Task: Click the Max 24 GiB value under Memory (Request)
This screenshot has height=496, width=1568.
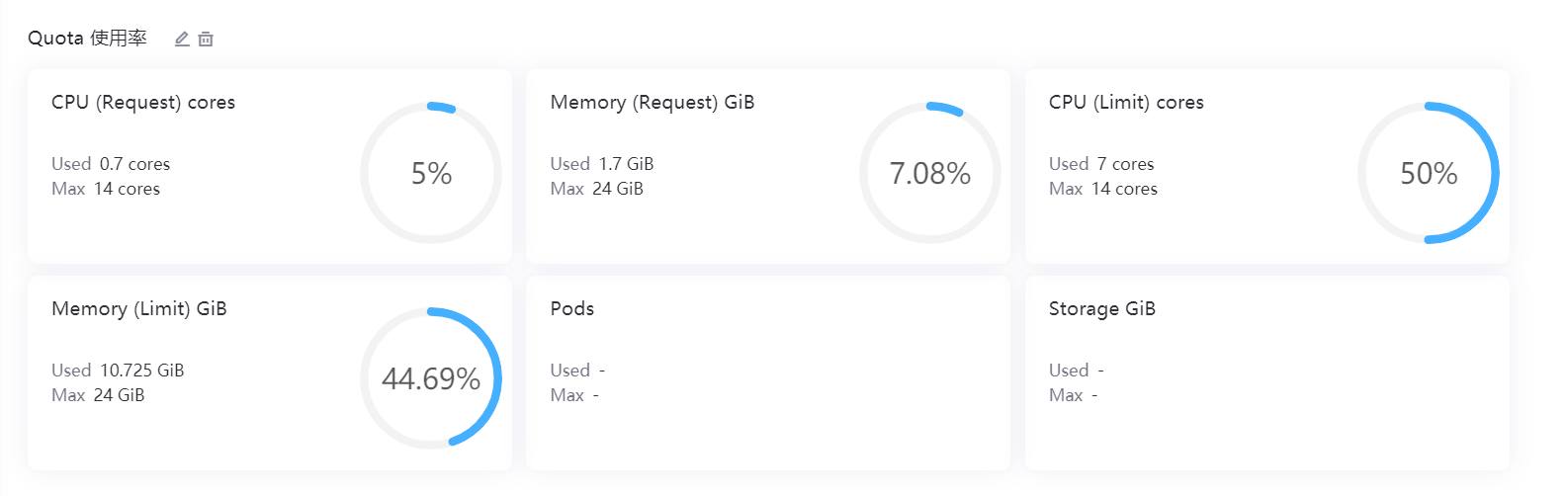Action: (617, 189)
